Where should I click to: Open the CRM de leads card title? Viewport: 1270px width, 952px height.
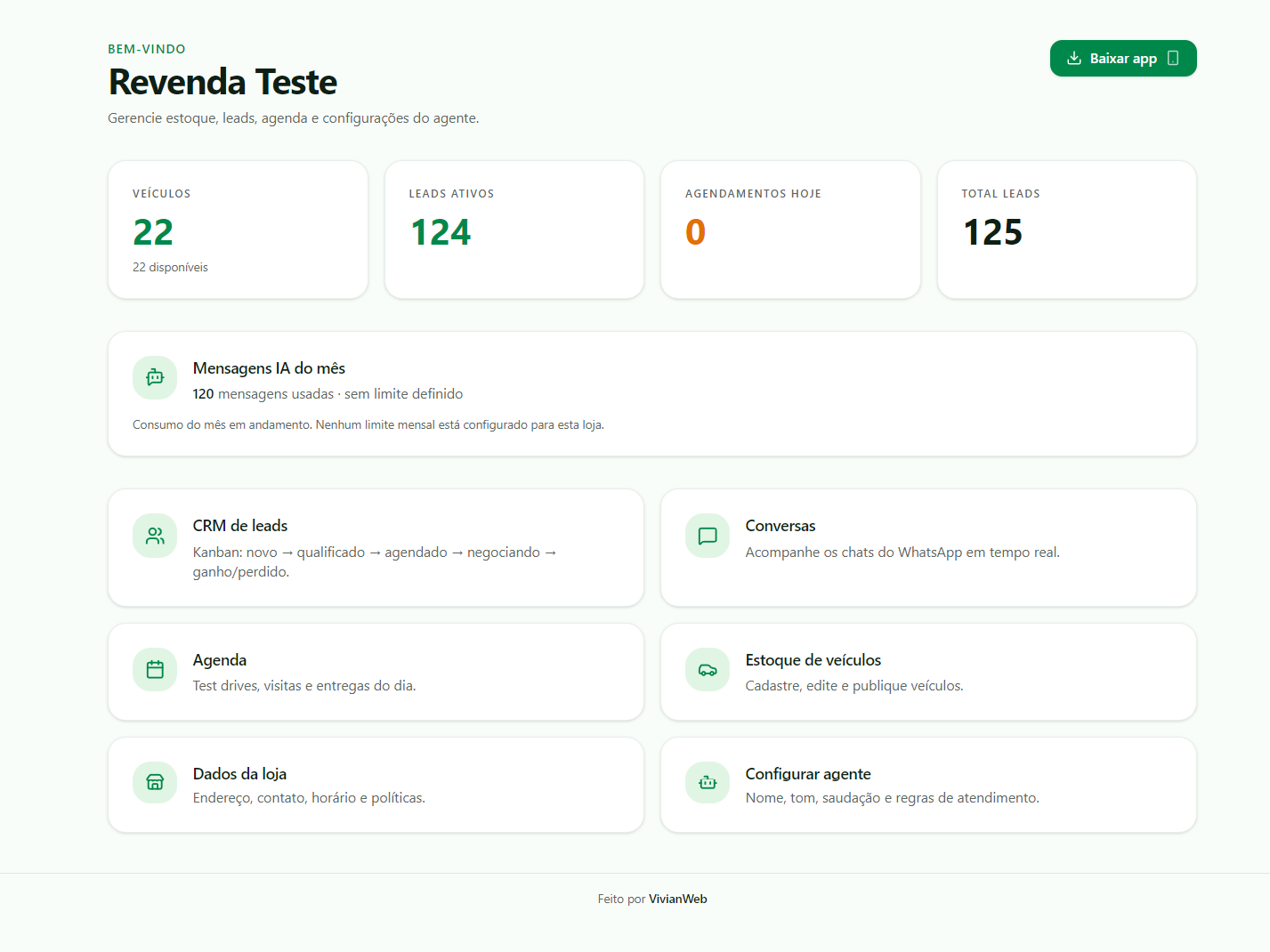pos(240,526)
